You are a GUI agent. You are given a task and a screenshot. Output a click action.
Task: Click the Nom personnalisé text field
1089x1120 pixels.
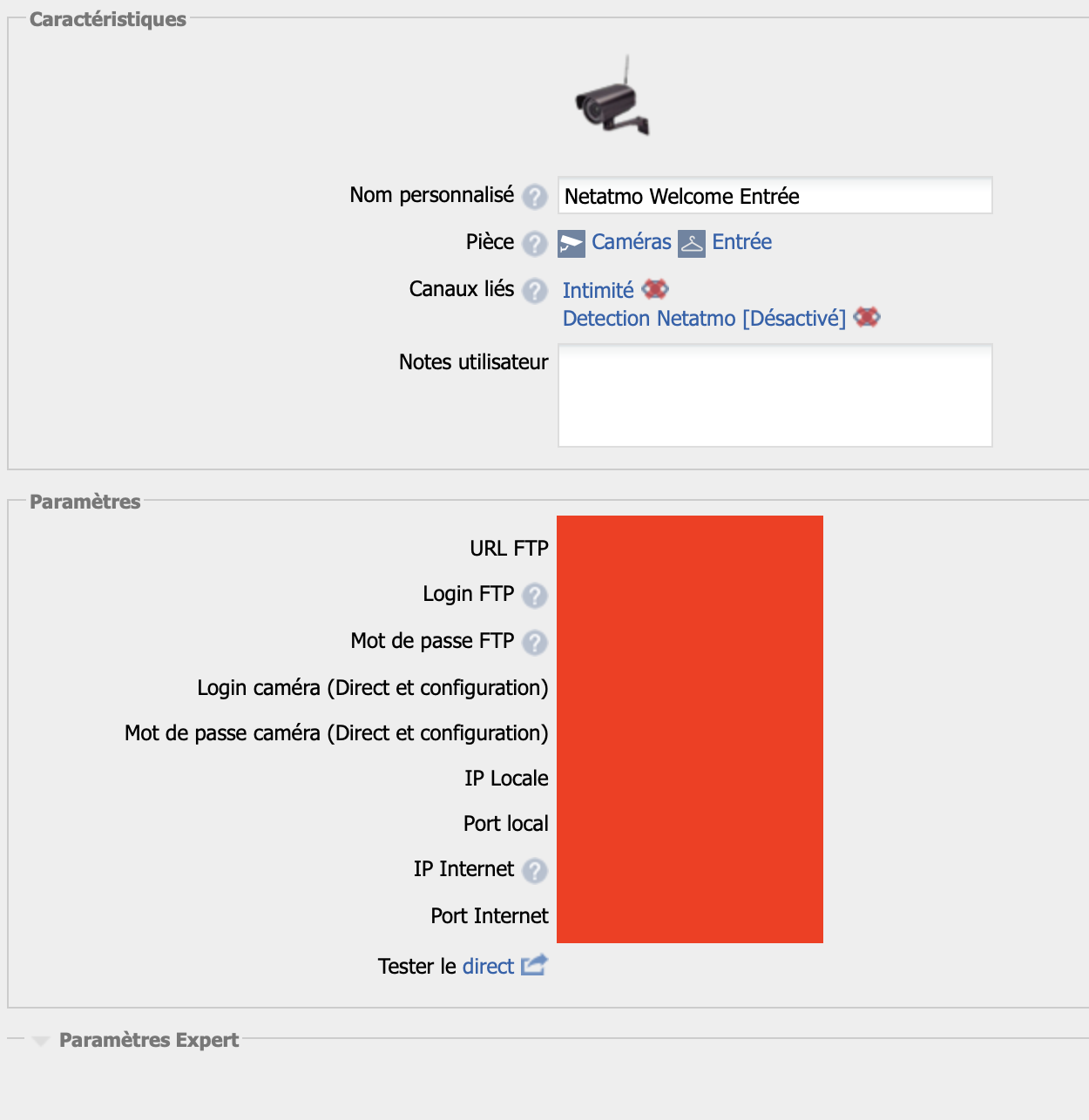tap(775, 195)
